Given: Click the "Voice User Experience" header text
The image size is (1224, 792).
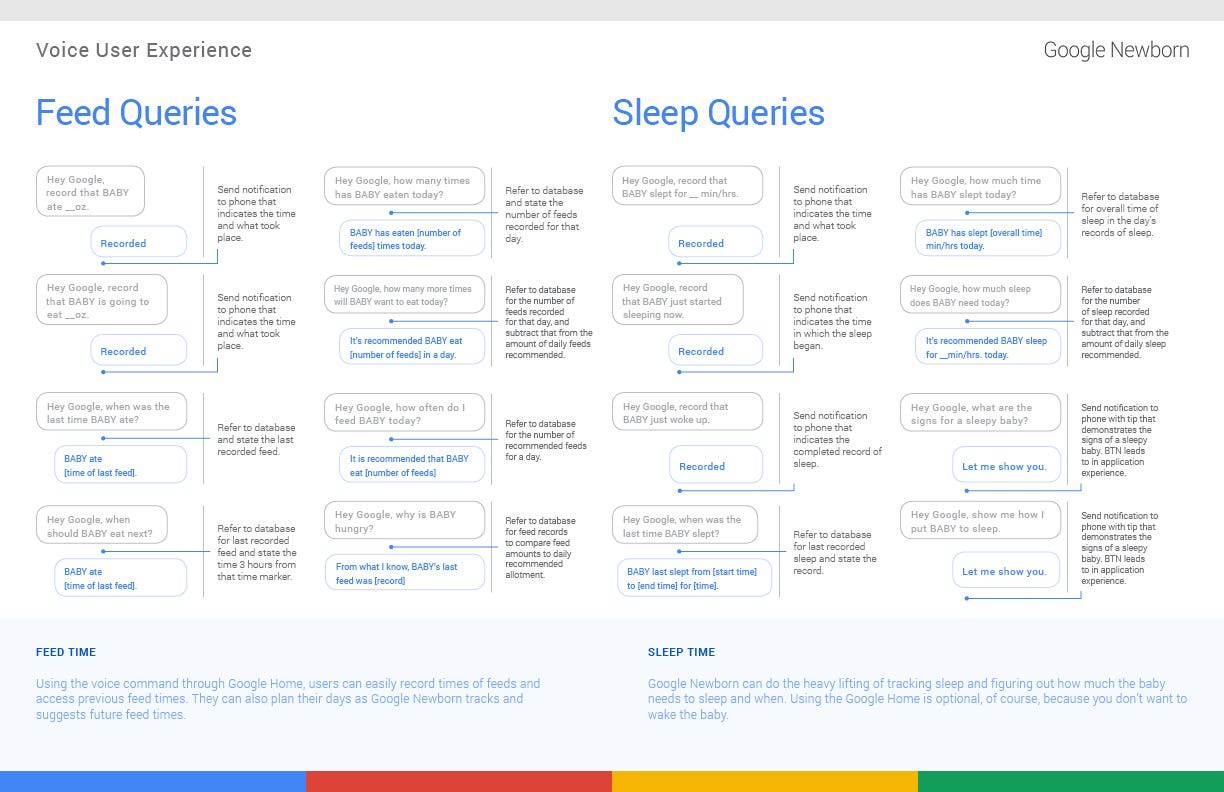Looking at the screenshot, I should tap(144, 50).
